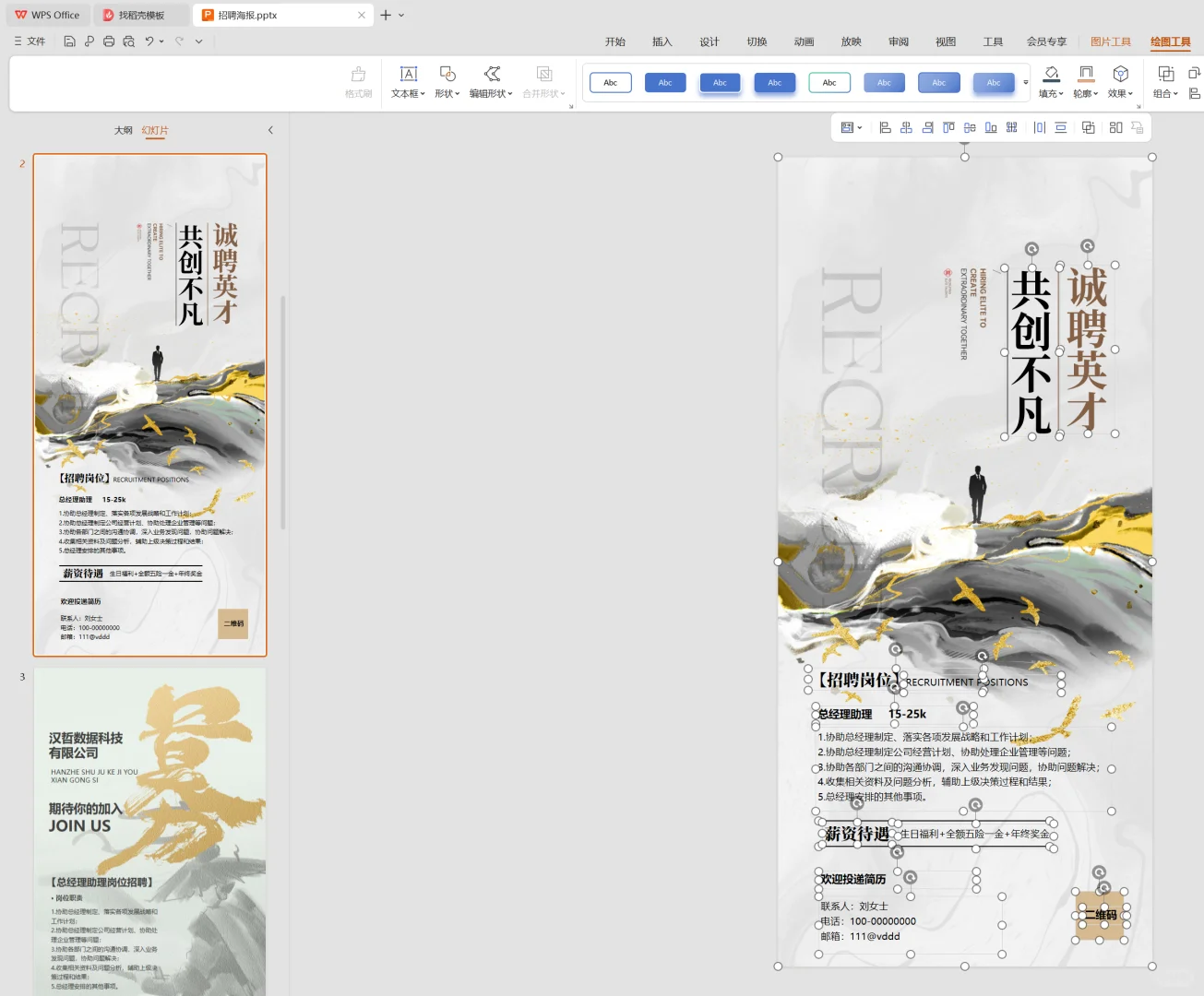Image resolution: width=1204 pixels, height=996 pixels.
Task: Click the 组合 group objects icon
Action: point(1166,74)
